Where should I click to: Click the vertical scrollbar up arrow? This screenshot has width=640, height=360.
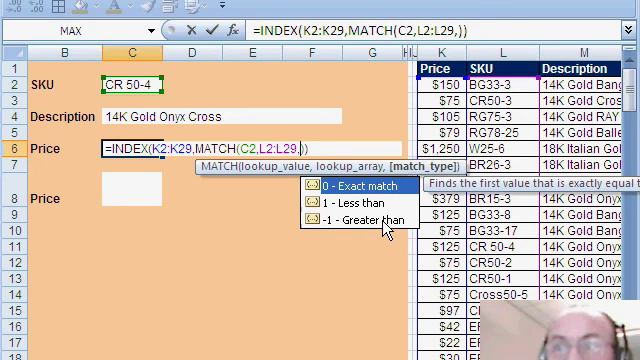tap(629, 61)
